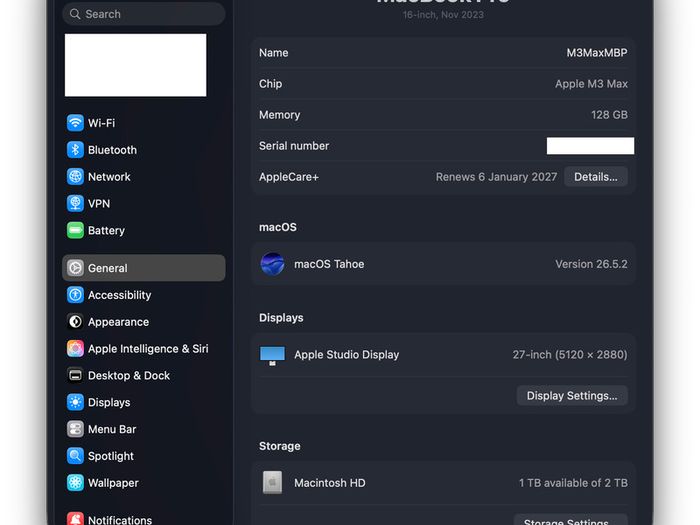Click the 128 GB memory value
700x525 pixels.
click(609, 115)
